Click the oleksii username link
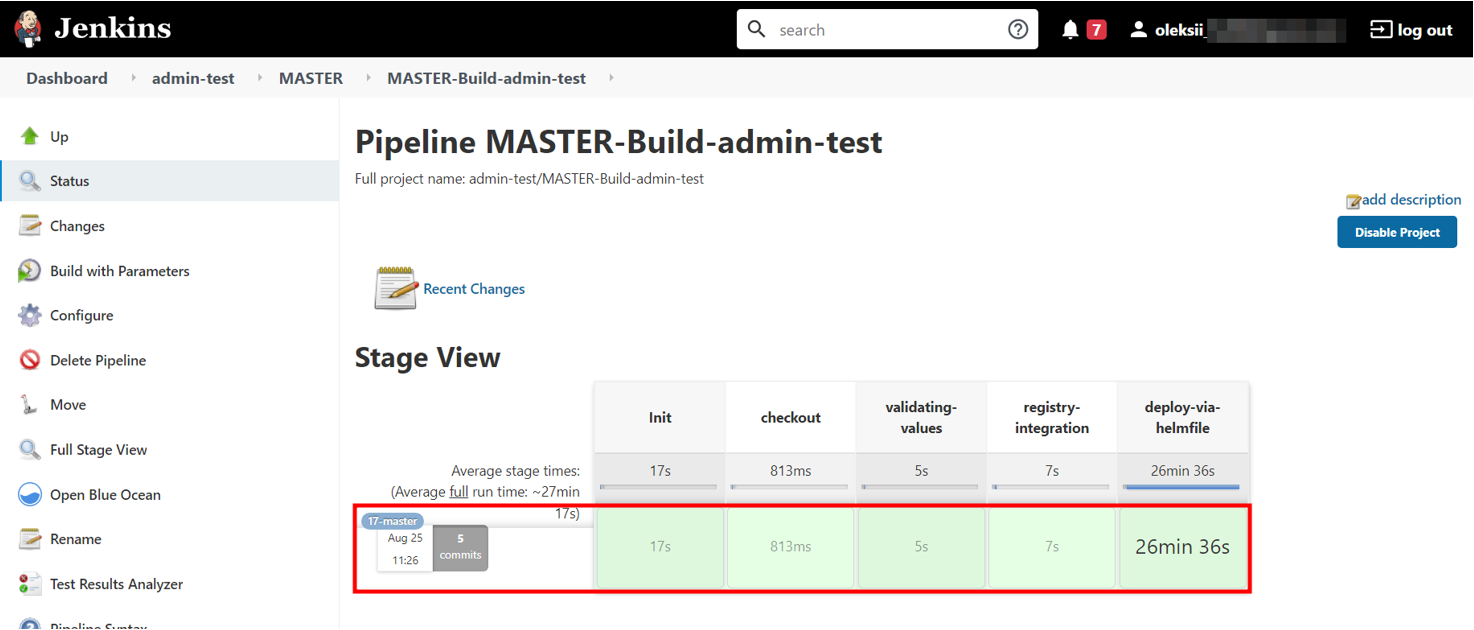The height and width of the screenshot is (630, 1474). (x=1181, y=30)
